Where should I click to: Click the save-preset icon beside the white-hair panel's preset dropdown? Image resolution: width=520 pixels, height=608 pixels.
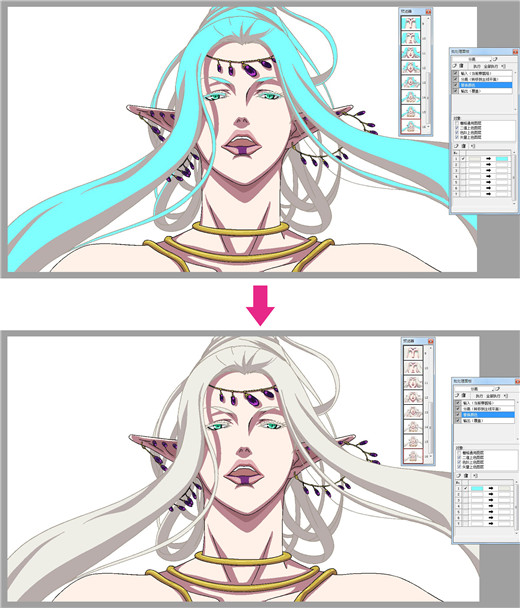pos(498,389)
